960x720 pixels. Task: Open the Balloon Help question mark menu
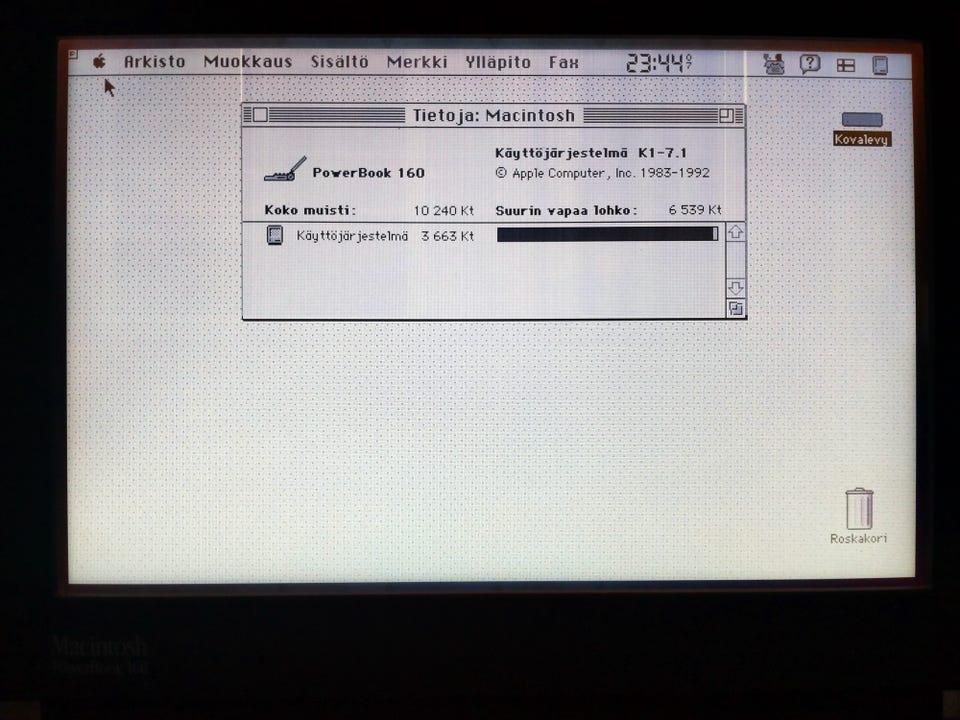[x=809, y=64]
